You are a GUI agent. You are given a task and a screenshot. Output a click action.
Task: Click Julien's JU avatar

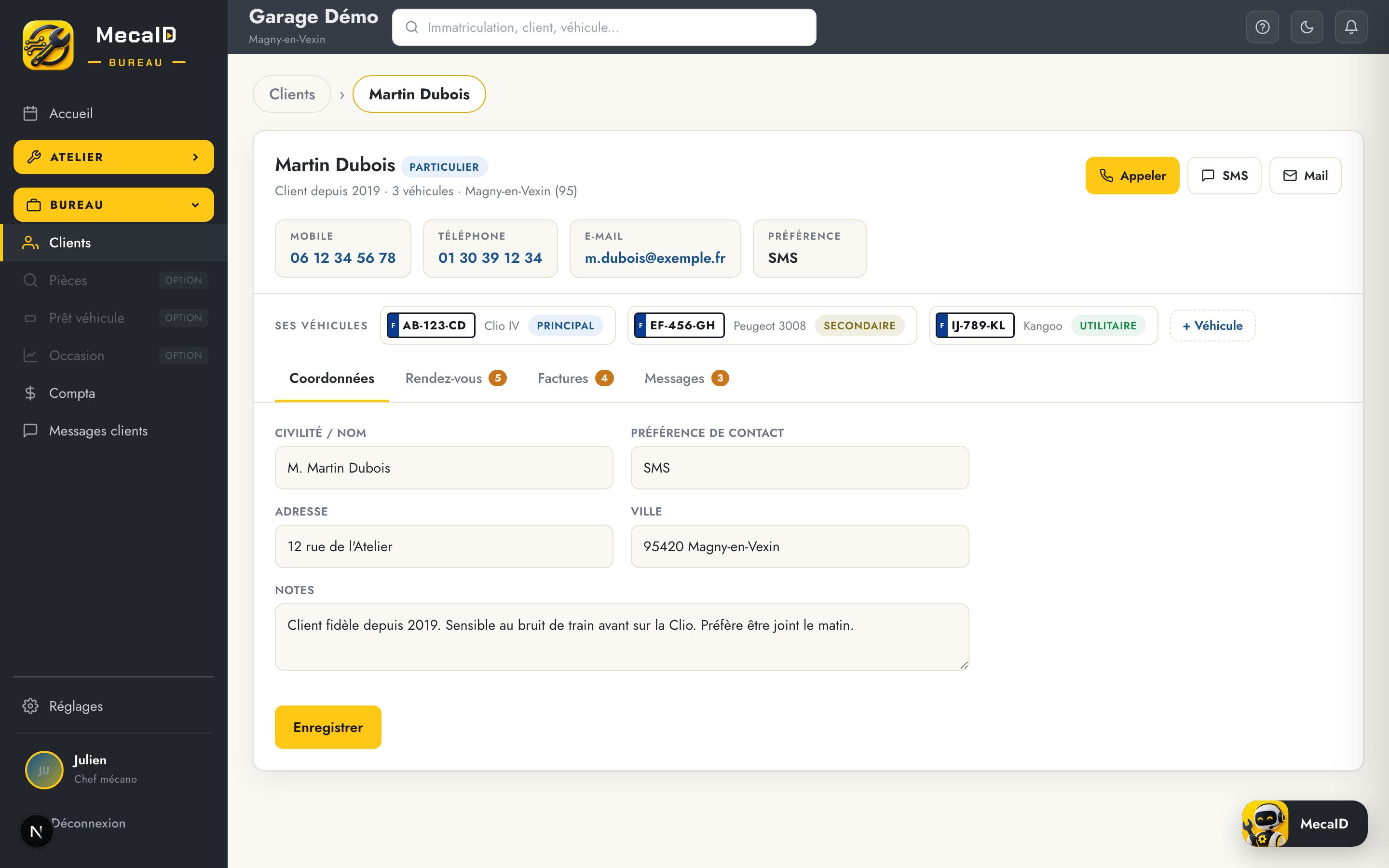pyautogui.click(x=44, y=770)
